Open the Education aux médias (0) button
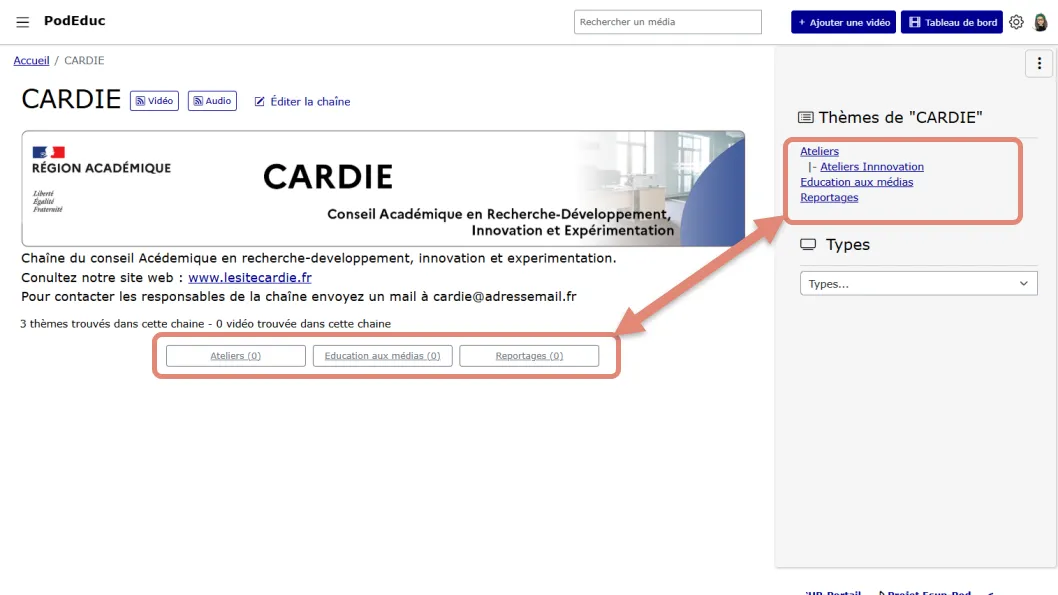Image resolution: width=1058 pixels, height=595 pixels. pos(383,356)
